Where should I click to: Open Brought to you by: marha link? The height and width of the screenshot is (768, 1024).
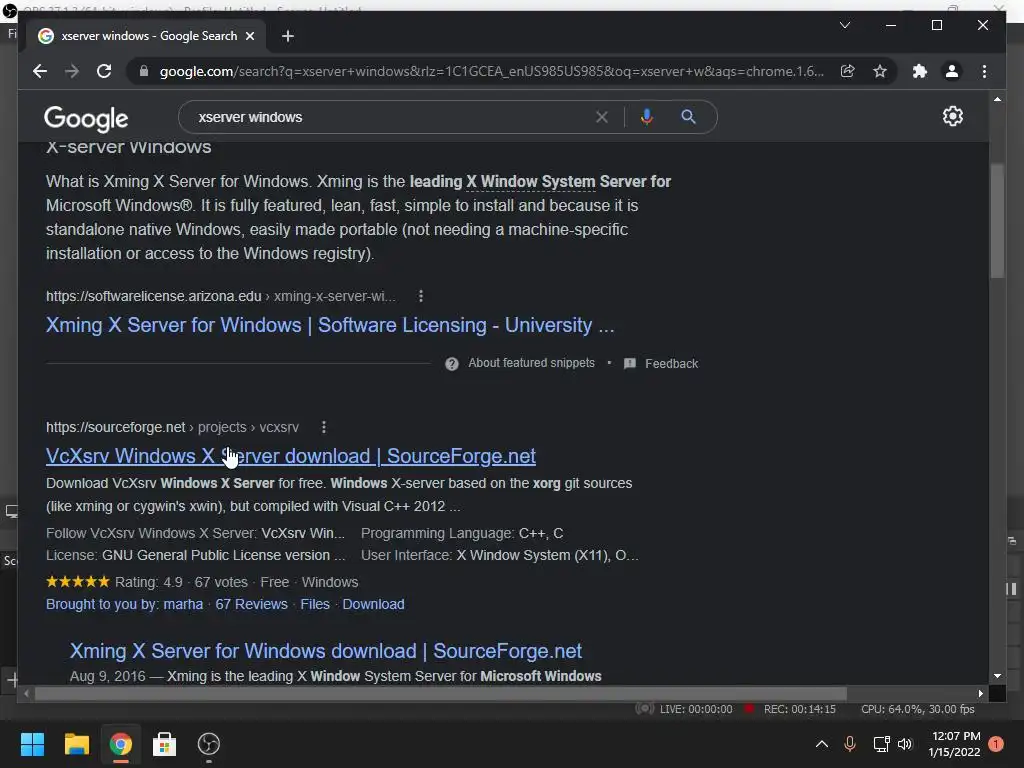point(124,604)
